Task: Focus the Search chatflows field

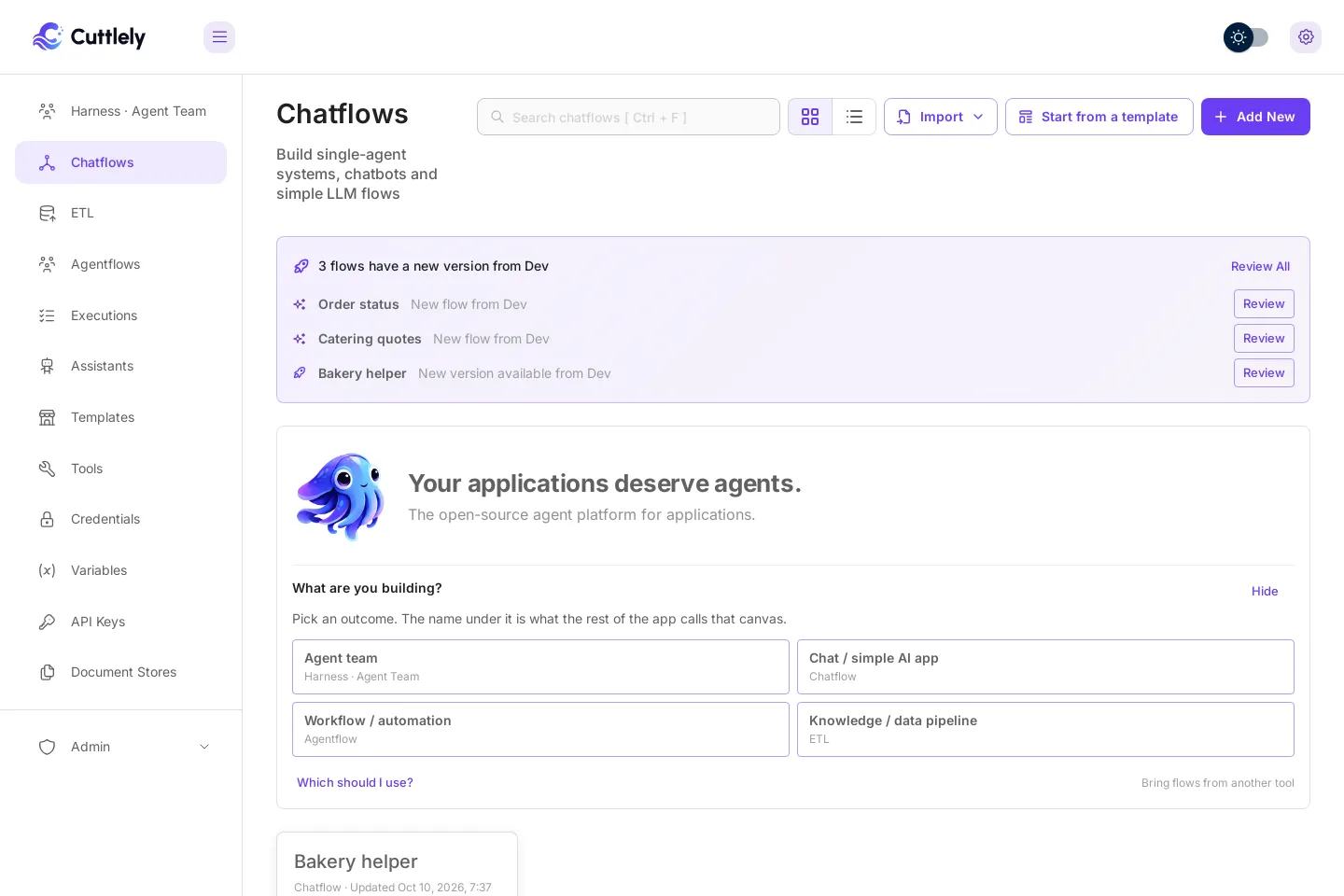Action: point(628,117)
